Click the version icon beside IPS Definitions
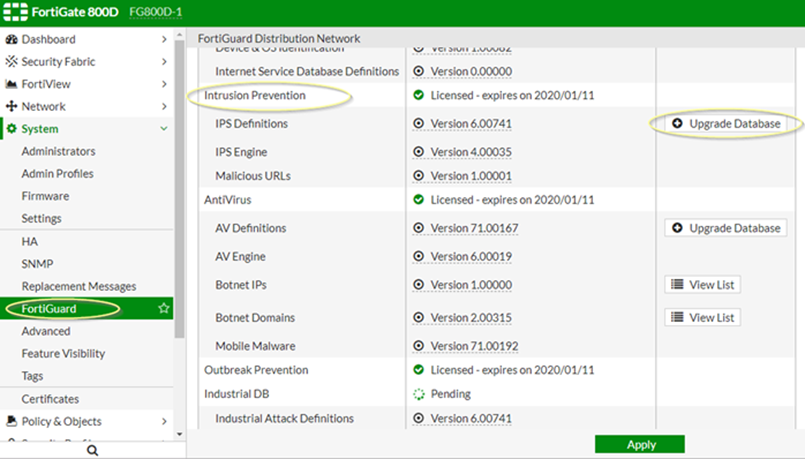The width and height of the screenshot is (805, 459). pyautogui.click(x=419, y=123)
